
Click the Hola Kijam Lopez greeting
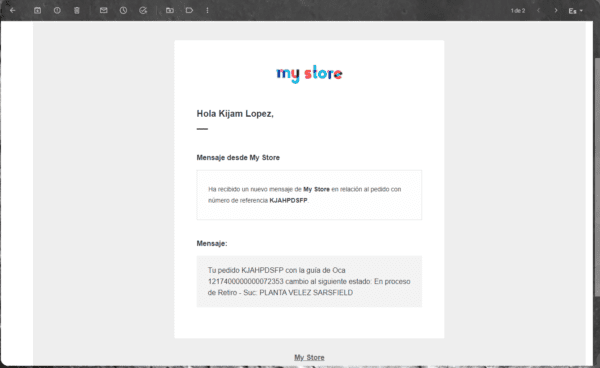point(235,114)
